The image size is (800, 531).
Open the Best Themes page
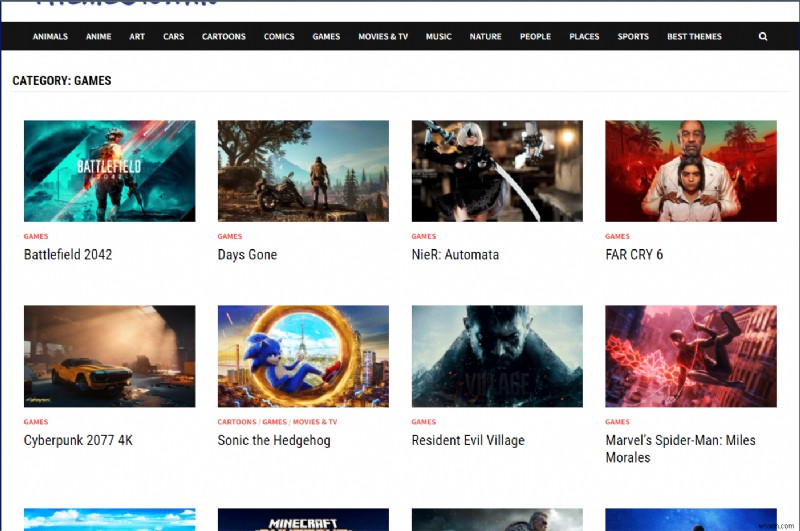tap(694, 37)
